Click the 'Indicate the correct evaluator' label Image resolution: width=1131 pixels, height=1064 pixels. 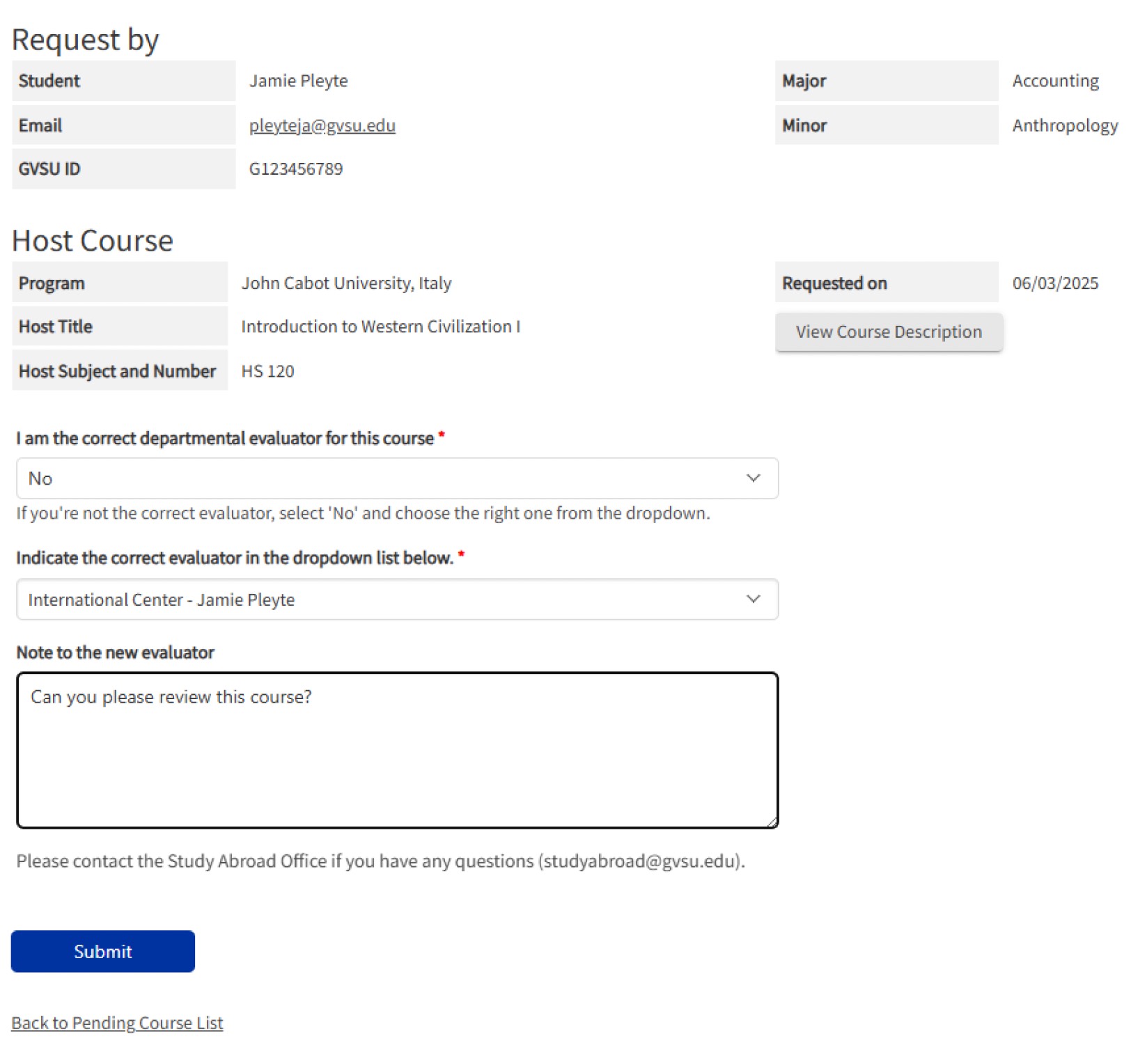tap(235, 558)
